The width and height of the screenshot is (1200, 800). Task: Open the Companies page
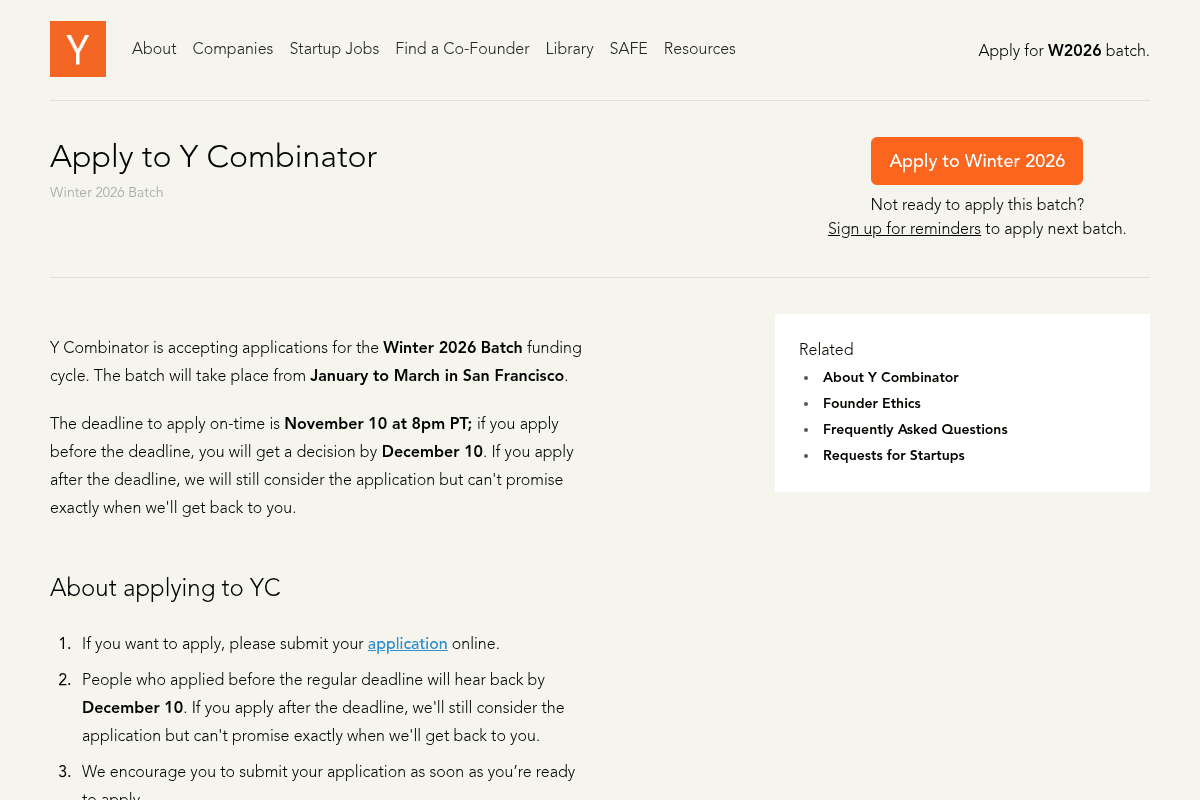pos(232,48)
